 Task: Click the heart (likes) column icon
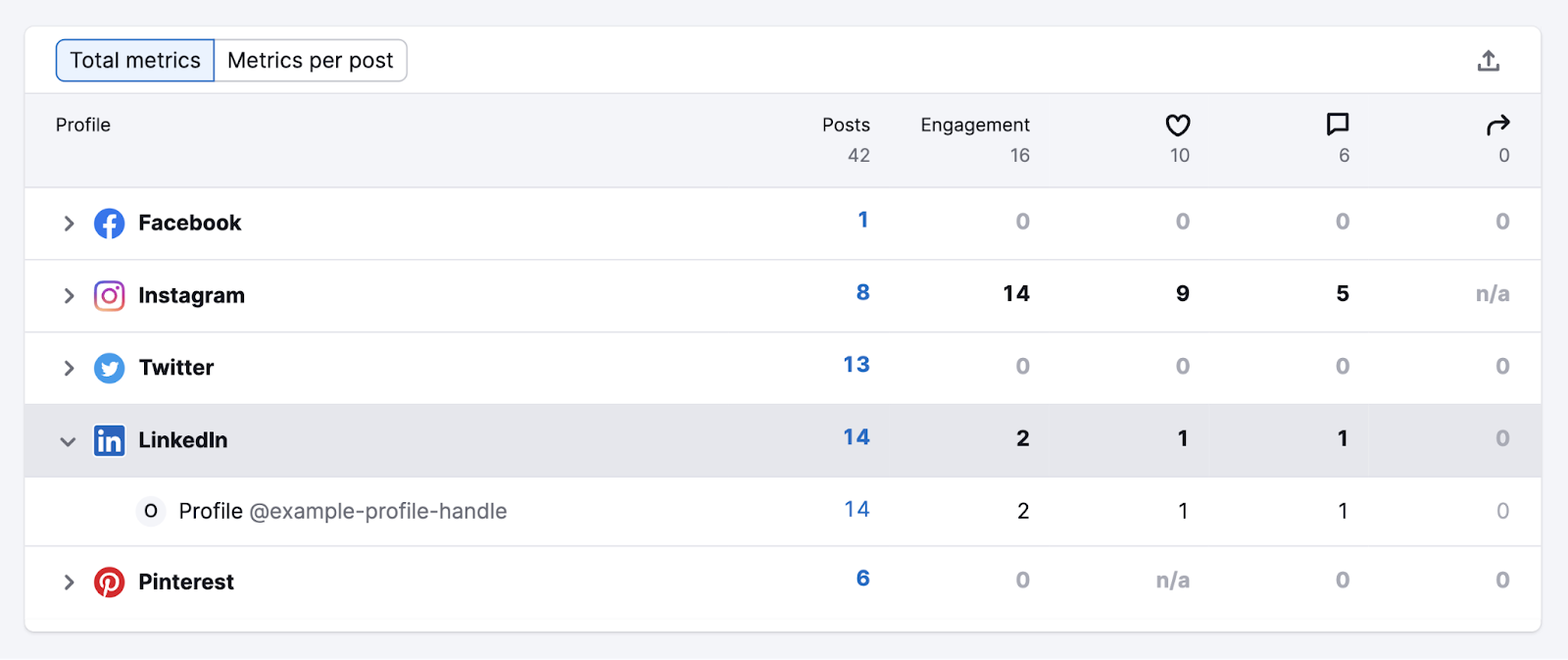click(x=1178, y=125)
